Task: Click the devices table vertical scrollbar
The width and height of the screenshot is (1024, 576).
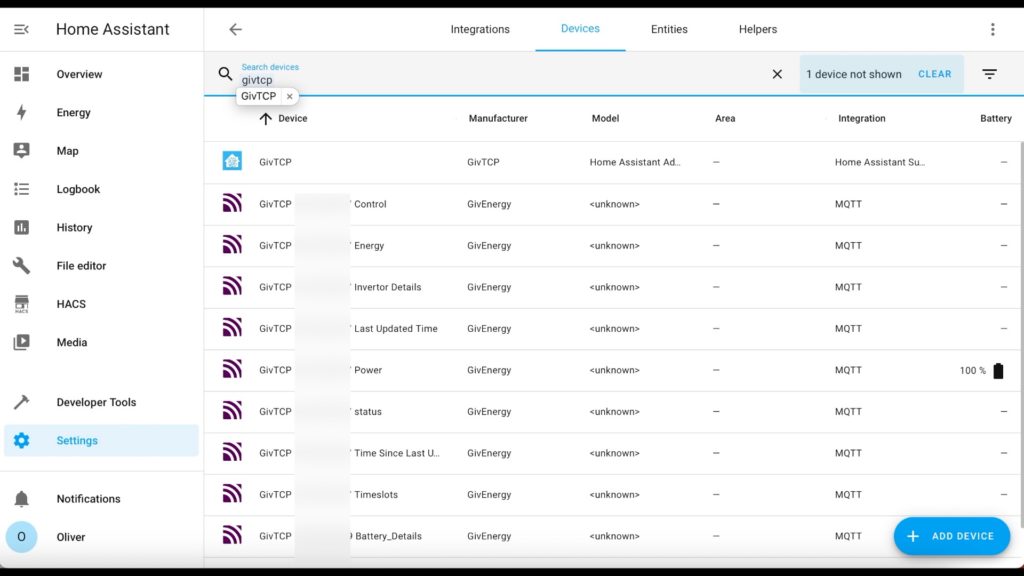Action: 1021,333
